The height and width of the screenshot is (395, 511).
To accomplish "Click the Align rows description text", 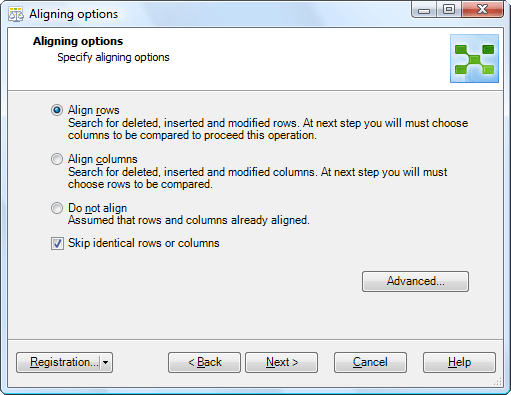I will [268, 129].
